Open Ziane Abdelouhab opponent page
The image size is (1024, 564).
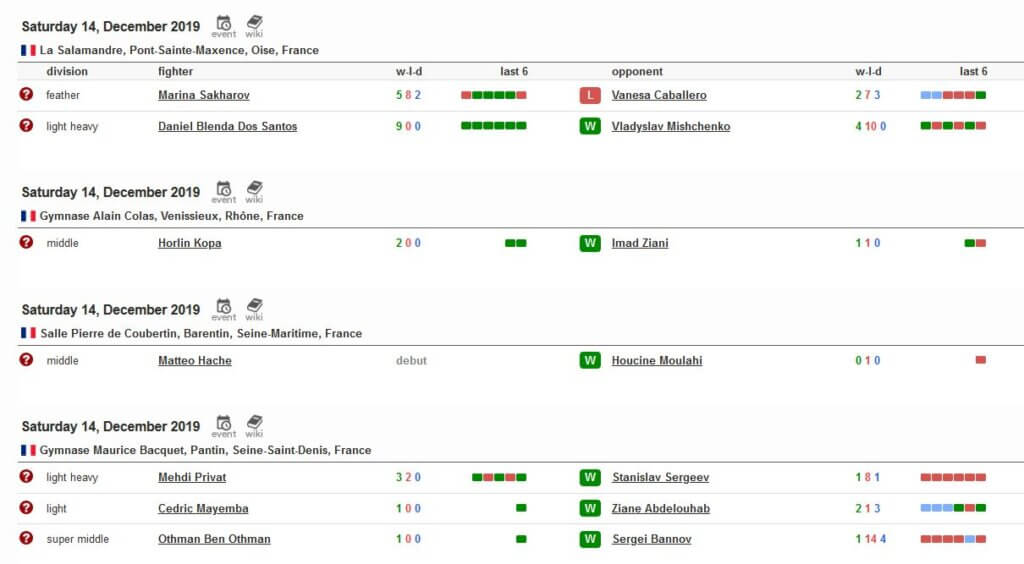point(660,508)
